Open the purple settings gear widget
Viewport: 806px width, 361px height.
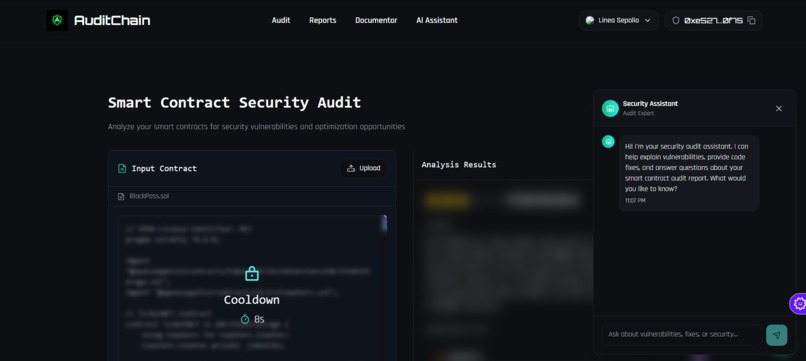[x=798, y=304]
